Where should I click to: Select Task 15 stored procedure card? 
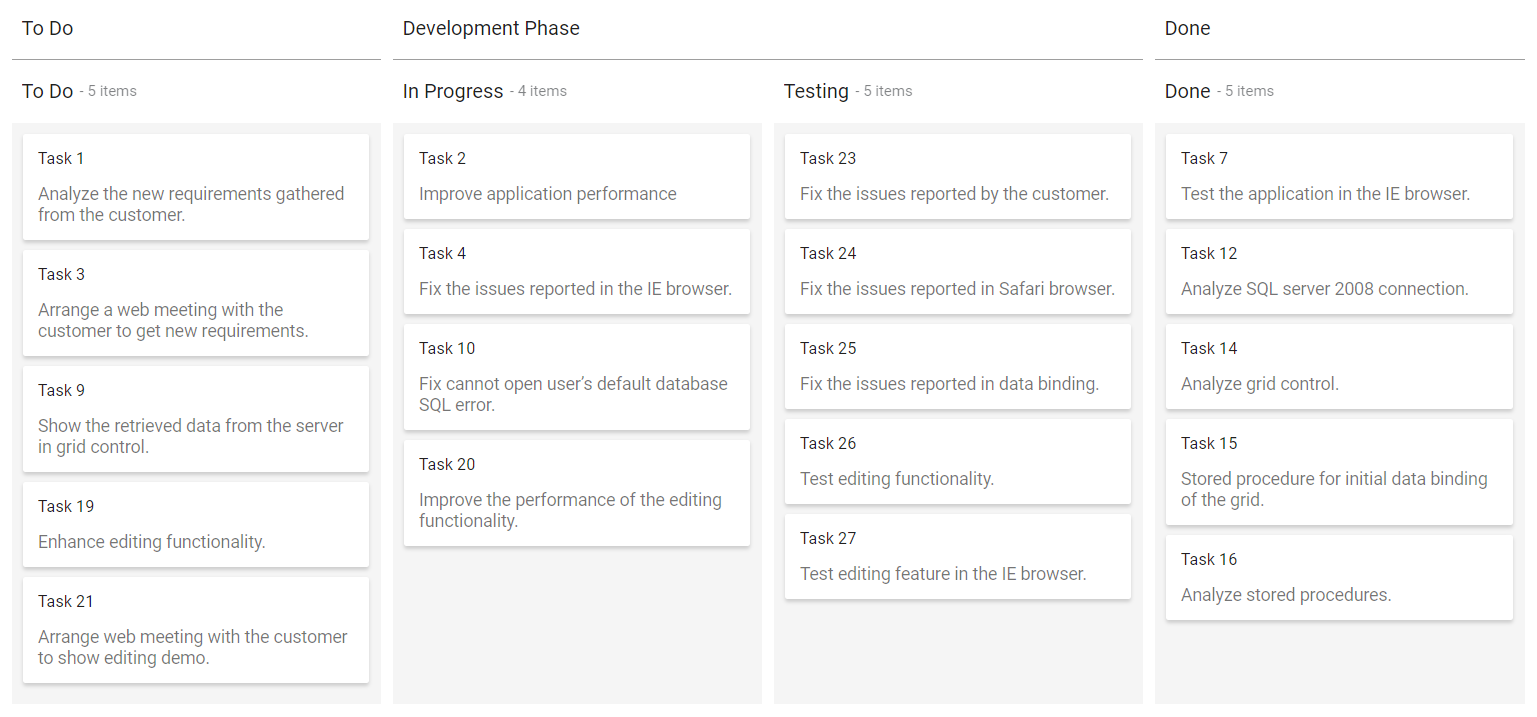(1339, 472)
